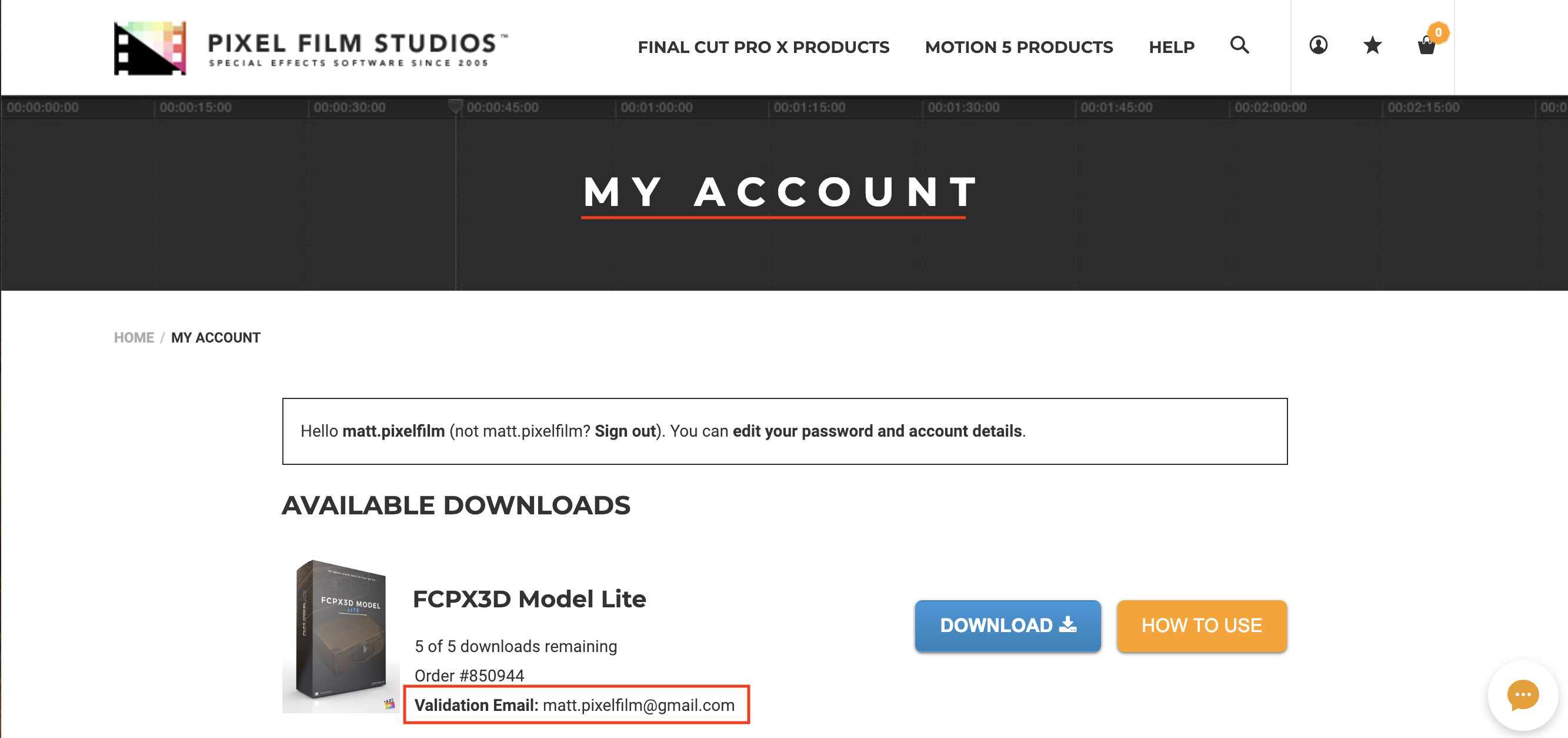The height and width of the screenshot is (738, 1568).
Task: Open the favorites star icon
Action: click(x=1372, y=45)
